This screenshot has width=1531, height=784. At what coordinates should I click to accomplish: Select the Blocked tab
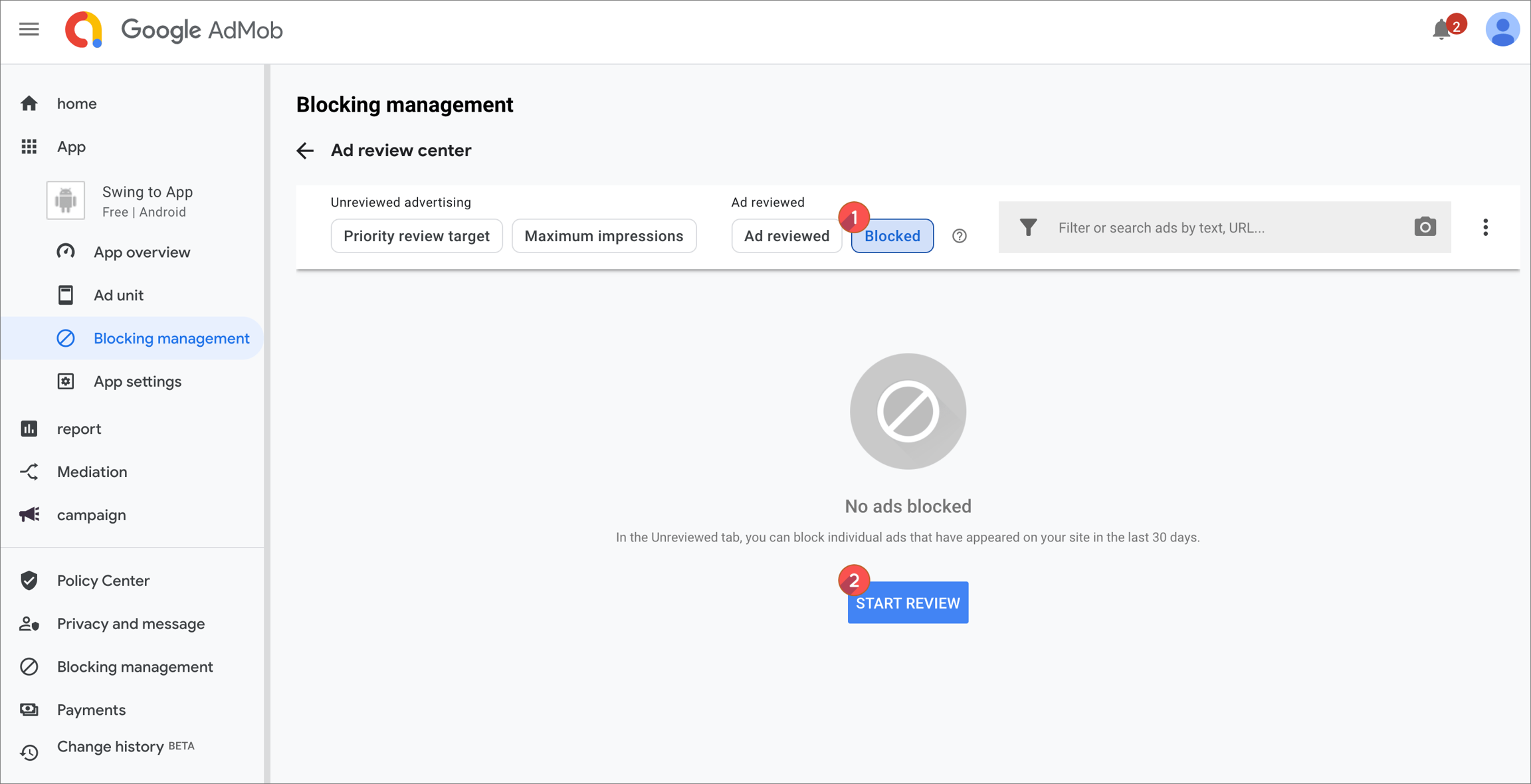click(x=892, y=236)
